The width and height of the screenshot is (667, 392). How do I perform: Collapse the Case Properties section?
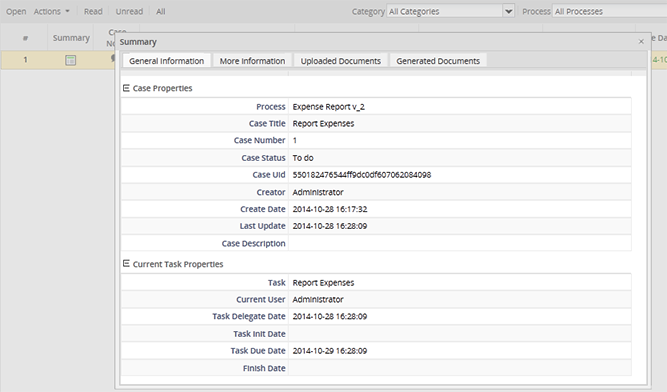(126, 88)
